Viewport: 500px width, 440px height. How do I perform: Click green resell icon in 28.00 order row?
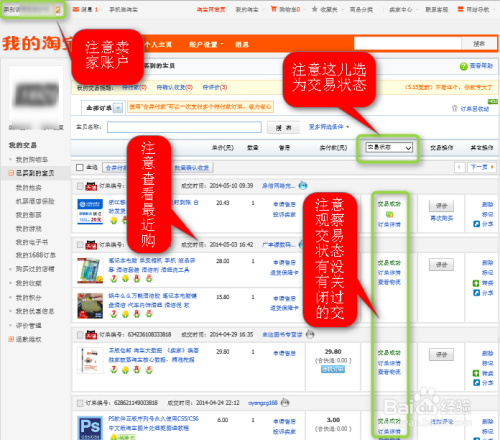click(x=476, y=283)
